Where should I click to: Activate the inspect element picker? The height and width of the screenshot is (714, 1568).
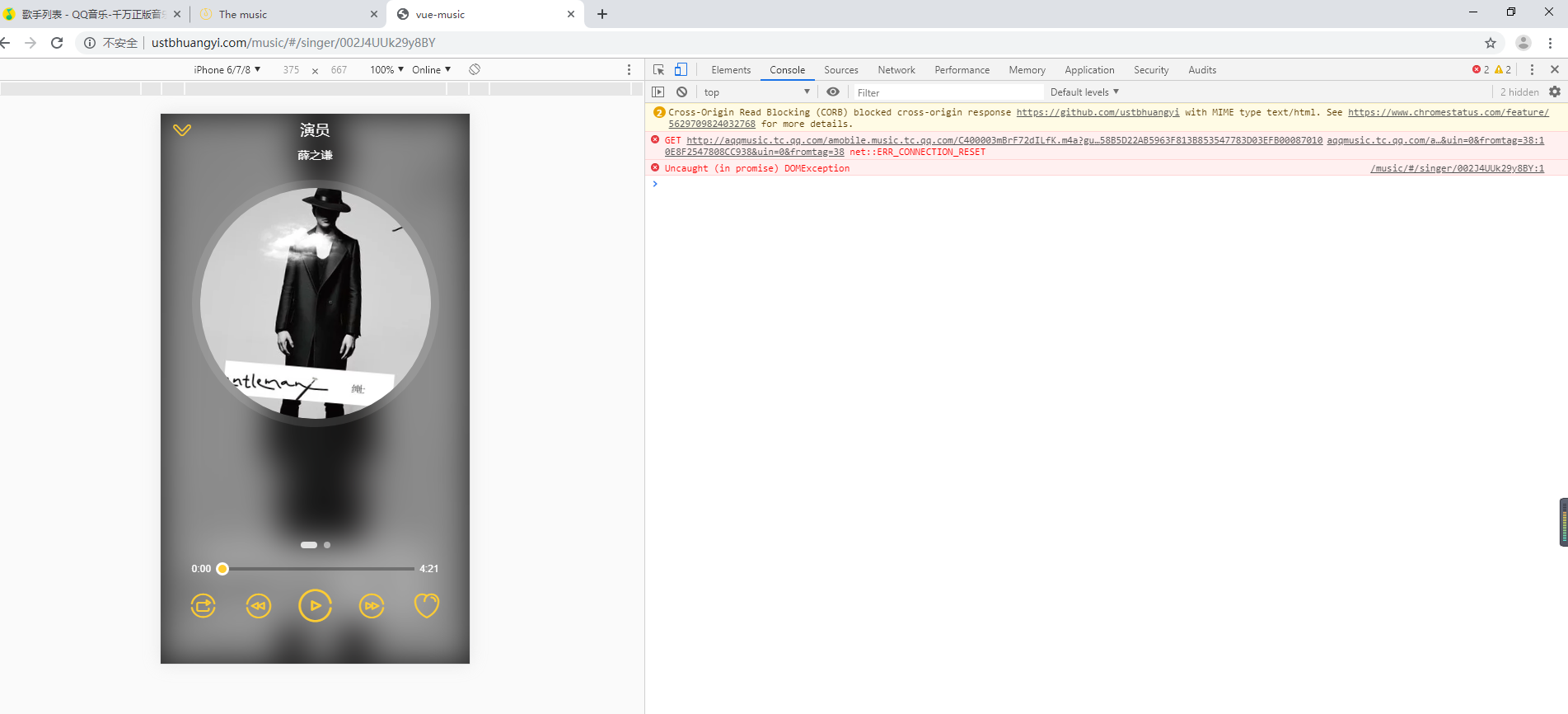(x=658, y=70)
